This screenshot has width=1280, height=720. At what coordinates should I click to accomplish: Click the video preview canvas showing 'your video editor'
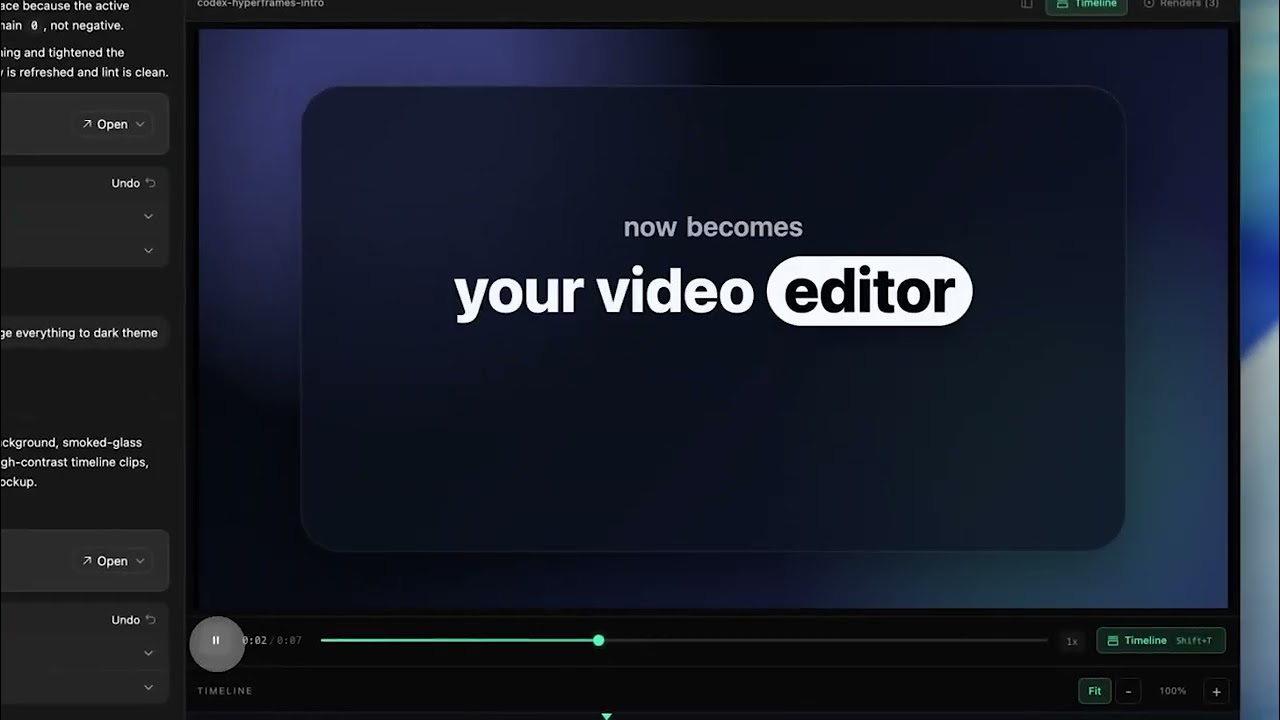(713, 318)
